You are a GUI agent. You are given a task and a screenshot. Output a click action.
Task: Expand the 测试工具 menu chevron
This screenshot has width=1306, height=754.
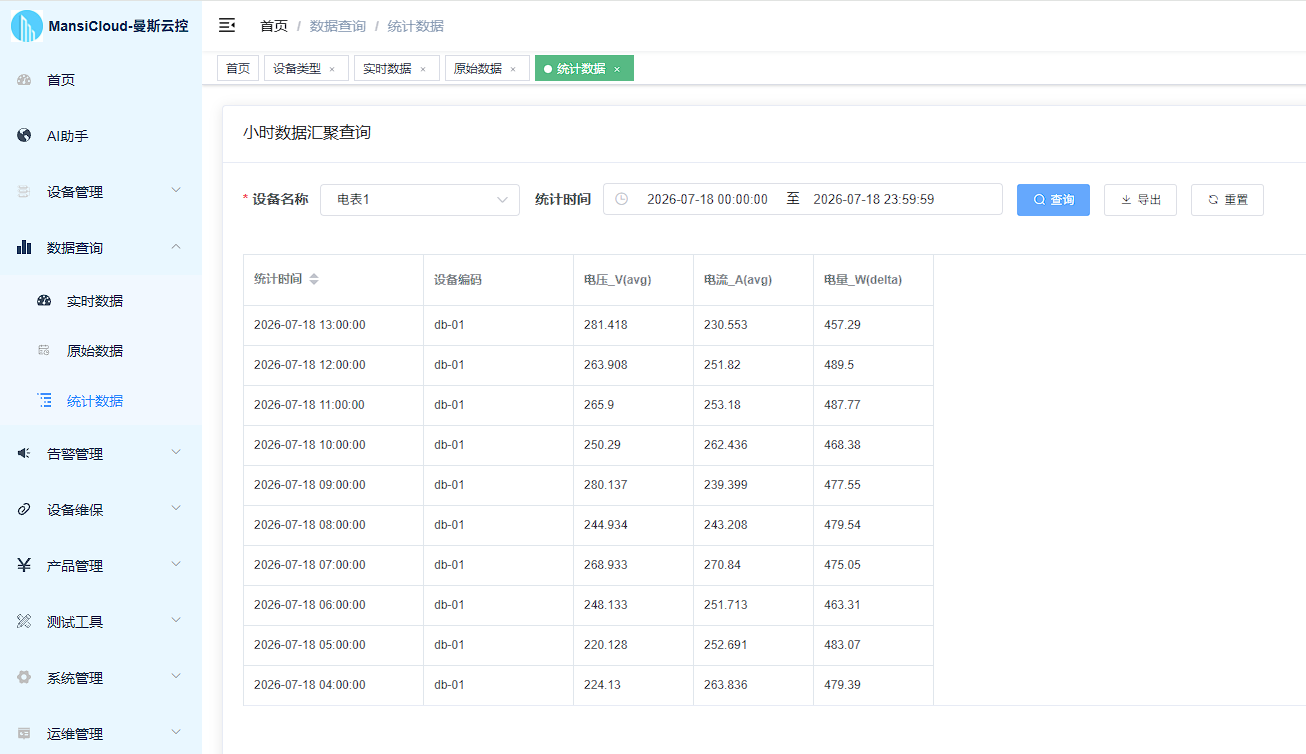176,620
